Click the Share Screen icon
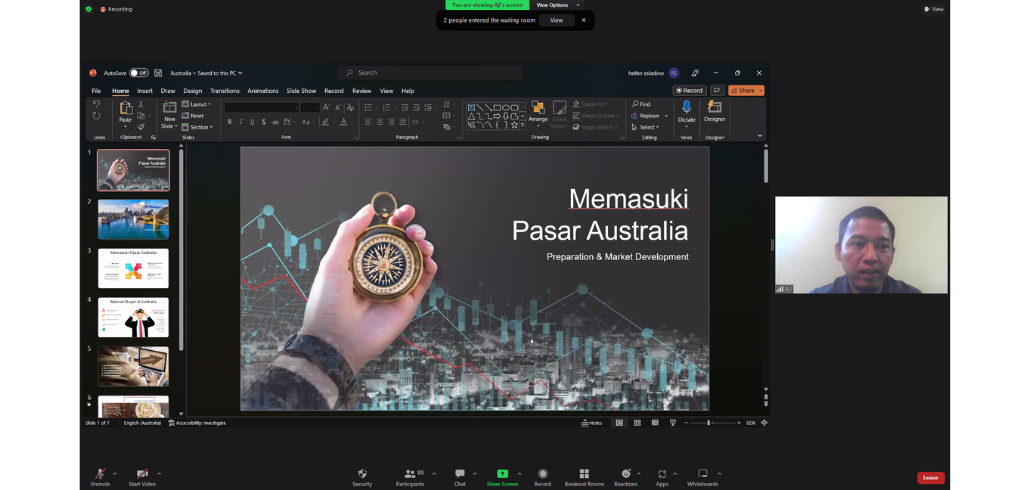 [x=502, y=473]
